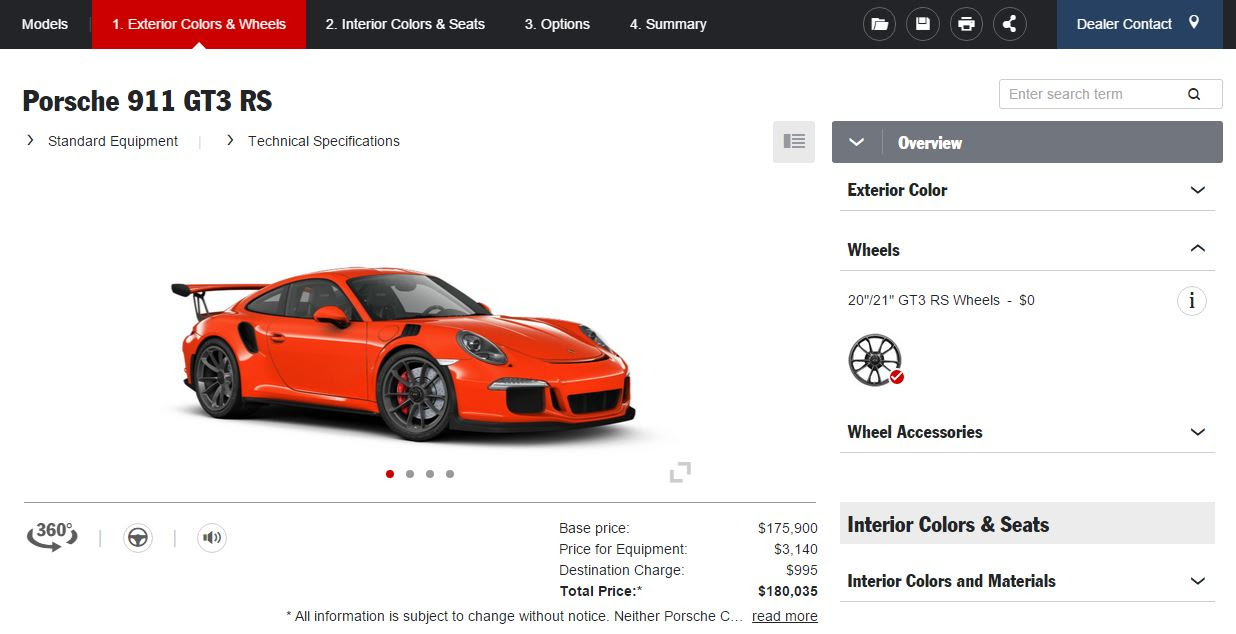The width and height of the screenshot is (1236, 634).
Task: Share the configuration via the share icon
Action: 1010,24
